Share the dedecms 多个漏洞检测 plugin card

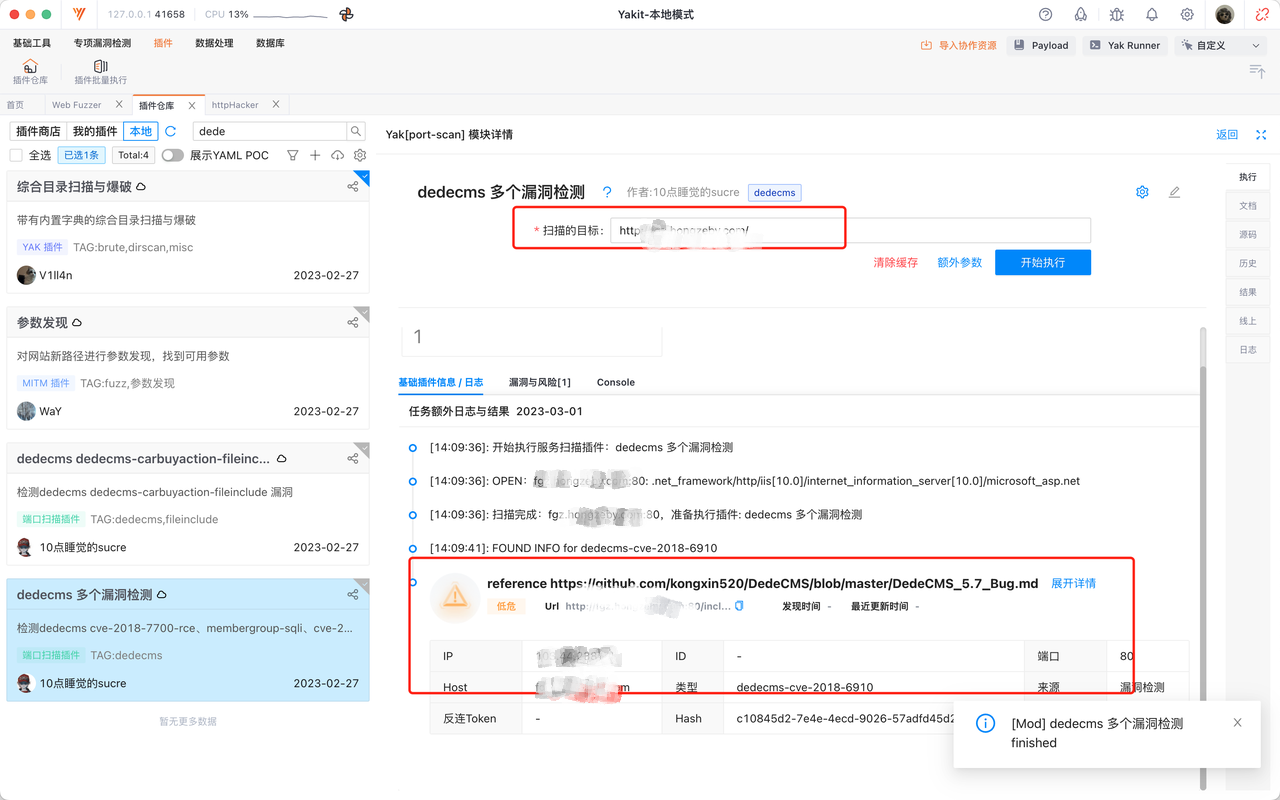(x=353, y=594)
